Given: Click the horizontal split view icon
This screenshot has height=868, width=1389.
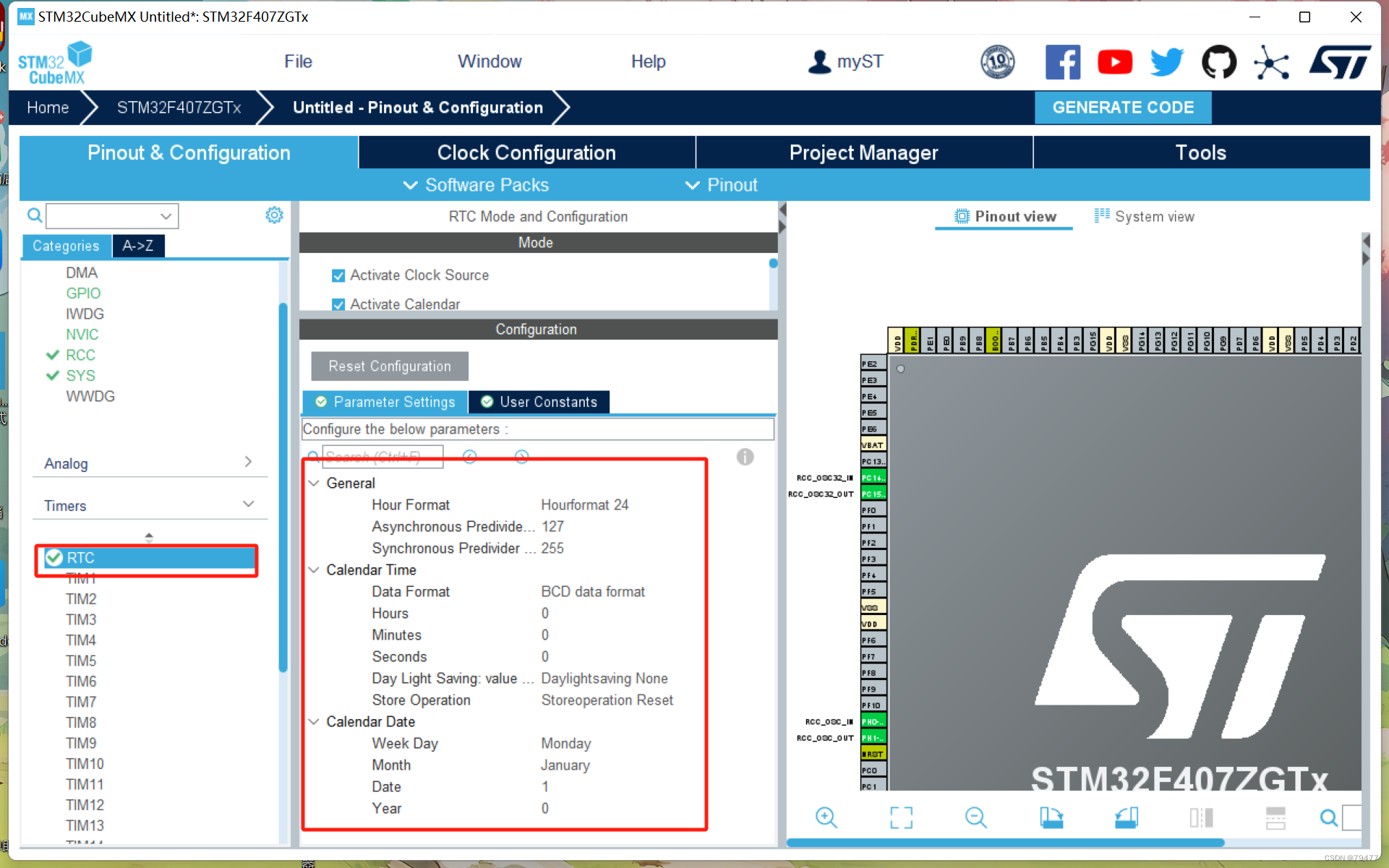Looking at the screenshot, I should pos(1275,817).
